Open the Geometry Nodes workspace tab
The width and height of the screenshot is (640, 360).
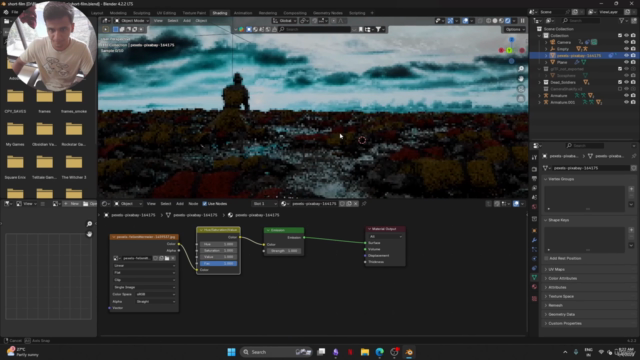pos(327,13)
